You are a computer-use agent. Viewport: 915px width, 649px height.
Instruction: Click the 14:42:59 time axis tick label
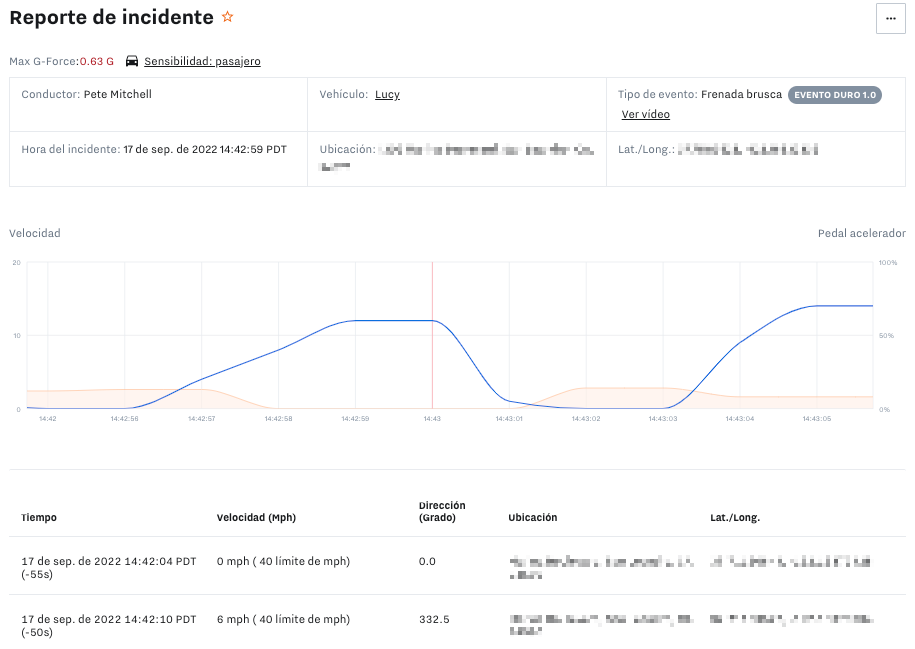[355, 418]
